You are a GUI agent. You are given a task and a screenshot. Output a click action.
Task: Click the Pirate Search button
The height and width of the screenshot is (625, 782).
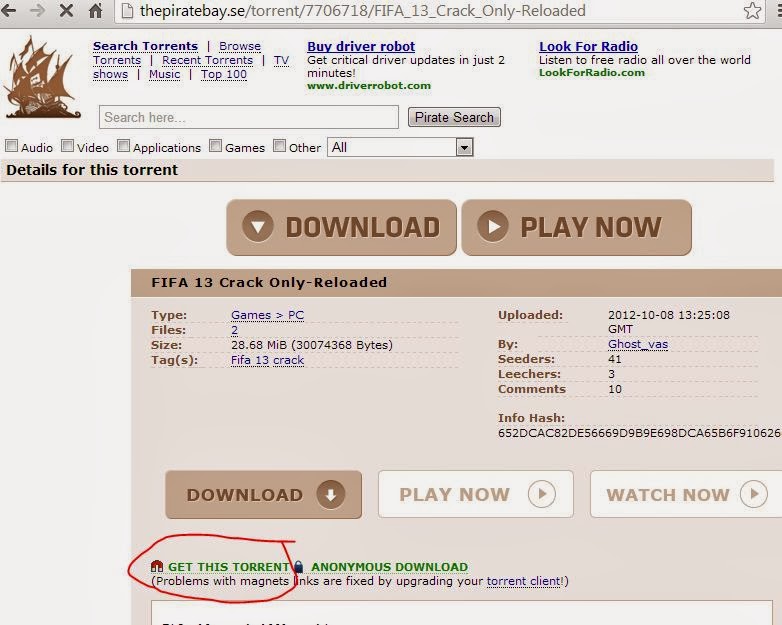(x=454, y=117)
